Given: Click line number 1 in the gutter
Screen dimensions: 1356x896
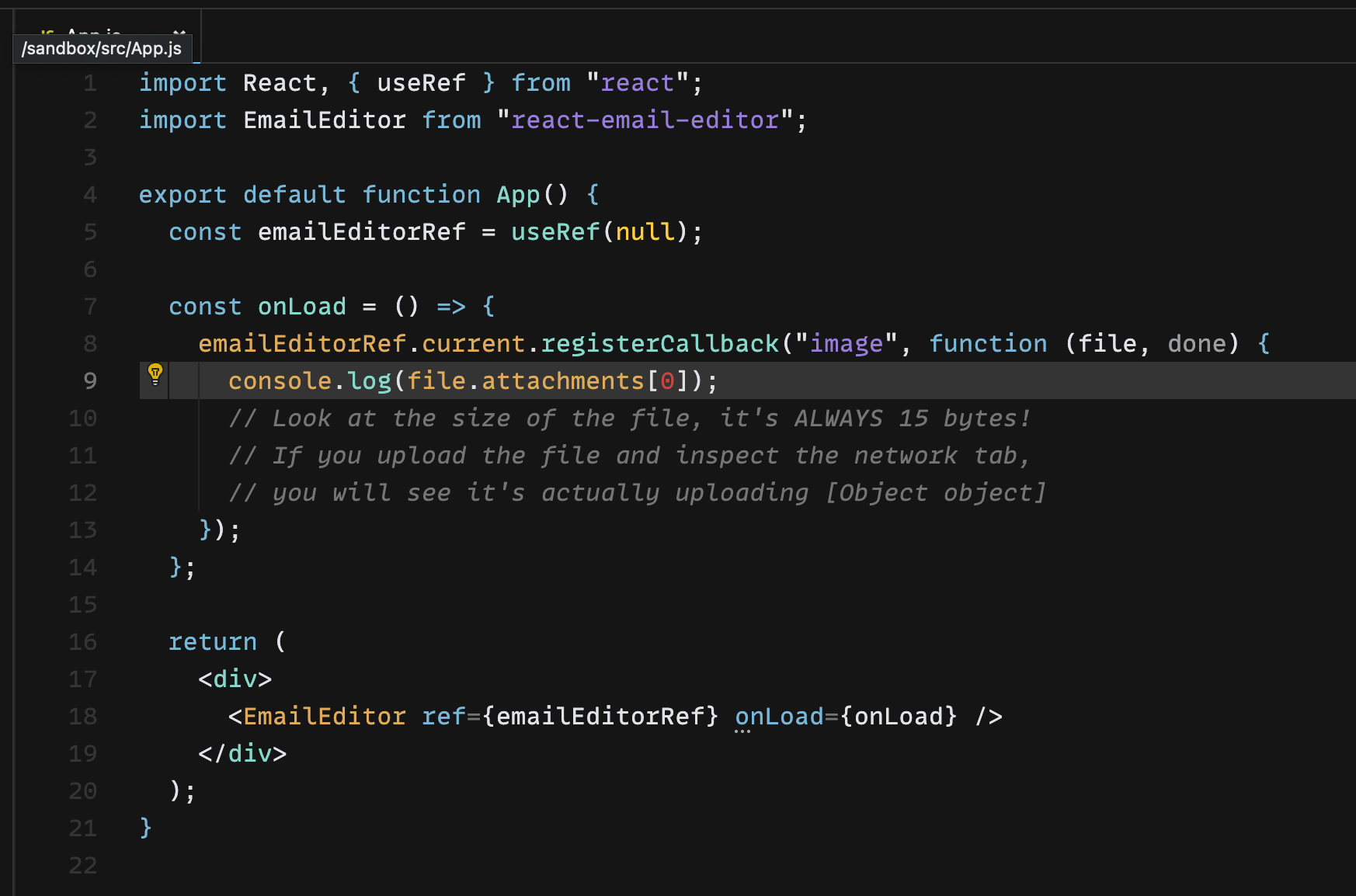Looking at the screenshot, I should pos(90,83).
